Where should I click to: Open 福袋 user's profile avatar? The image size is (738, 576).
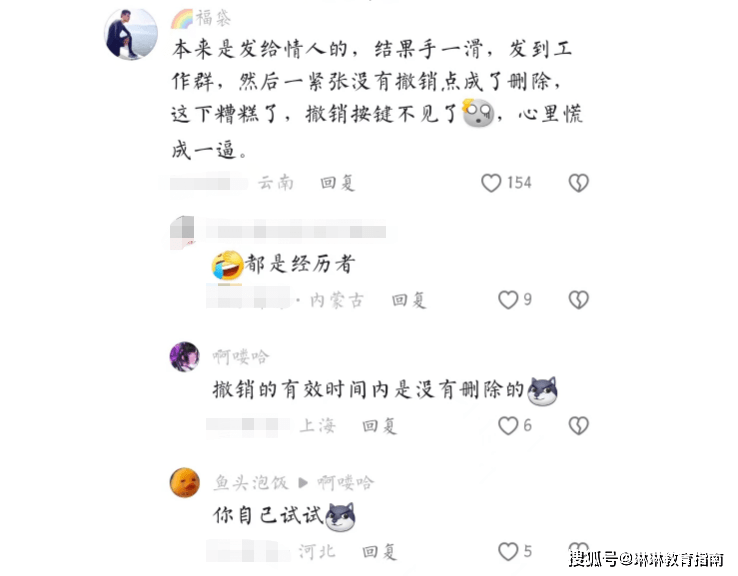pos(131,34)
